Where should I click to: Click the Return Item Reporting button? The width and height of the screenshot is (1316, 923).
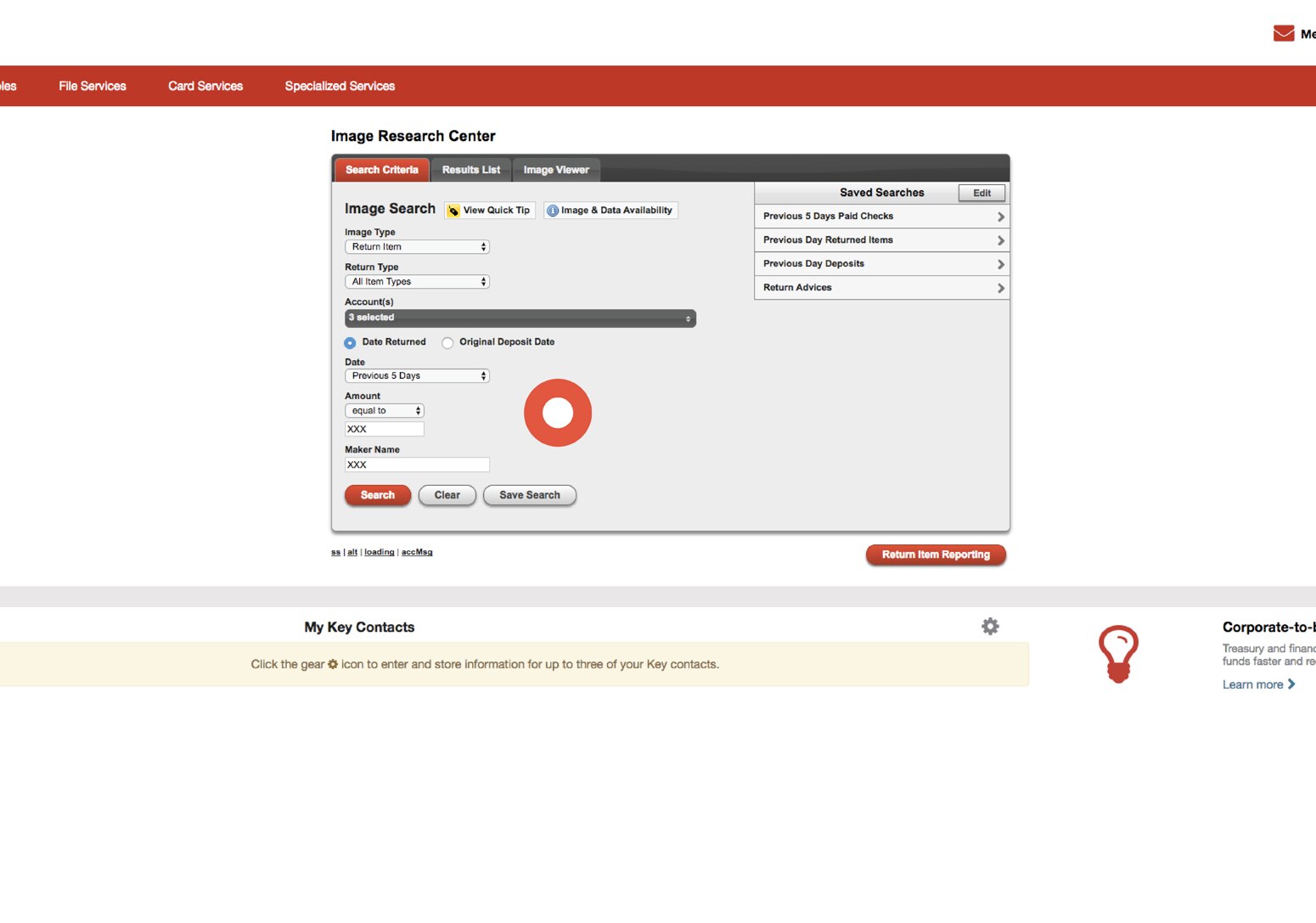click(935, 554)
